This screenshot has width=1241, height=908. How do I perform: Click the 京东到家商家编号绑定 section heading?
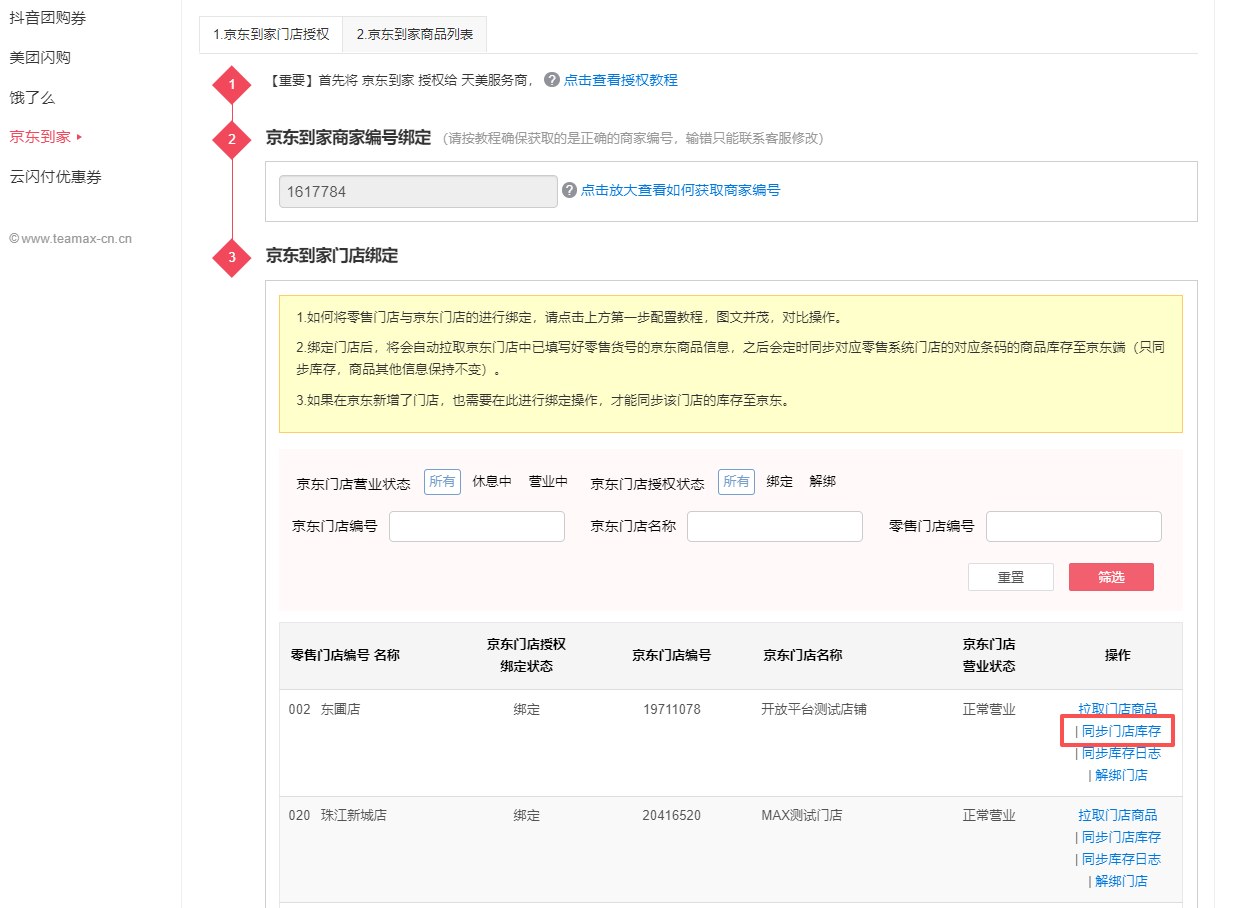pyautogui.click(x=348, y=138)
